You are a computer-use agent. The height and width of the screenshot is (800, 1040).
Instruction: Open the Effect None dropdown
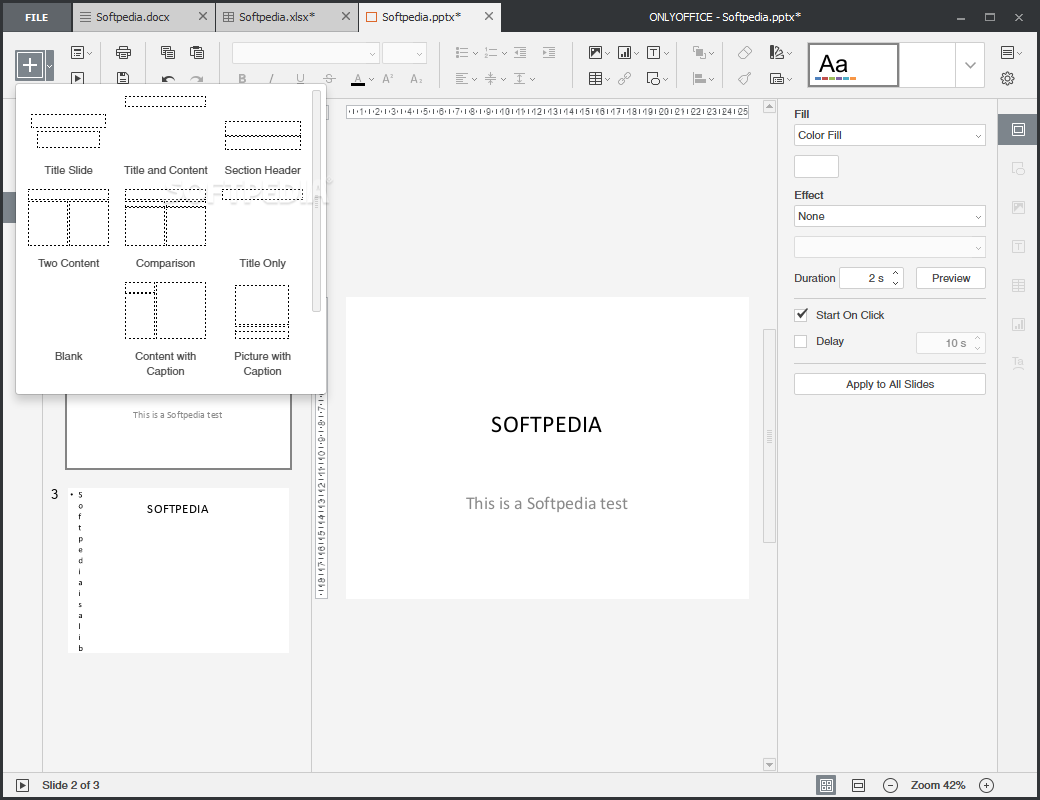pos(889,216)
